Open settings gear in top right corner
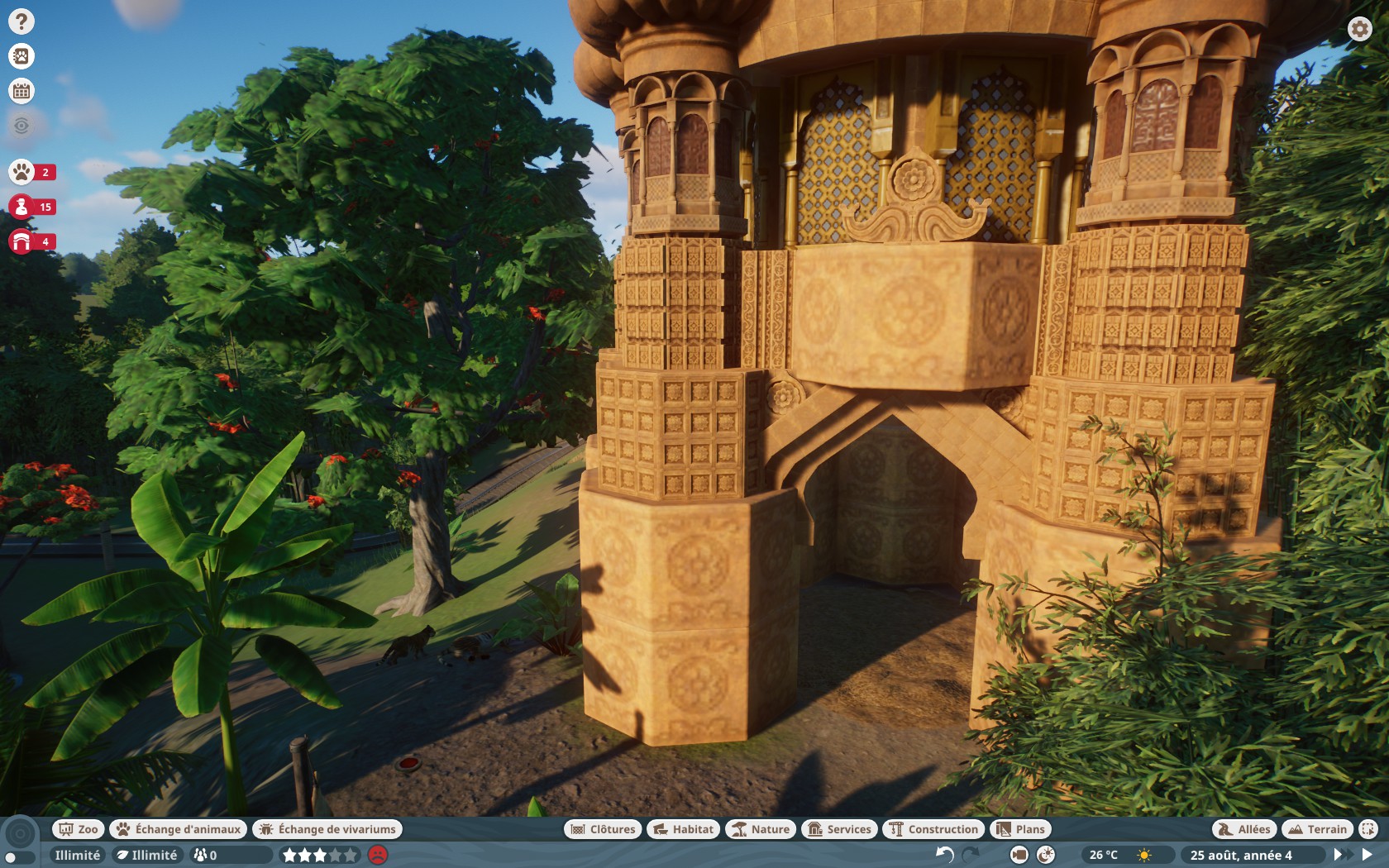 coord(1360,29)
